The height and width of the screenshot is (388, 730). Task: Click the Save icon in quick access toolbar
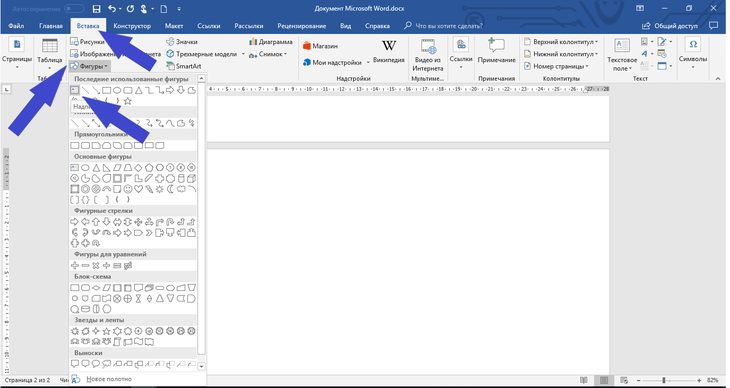click(96, 9)
